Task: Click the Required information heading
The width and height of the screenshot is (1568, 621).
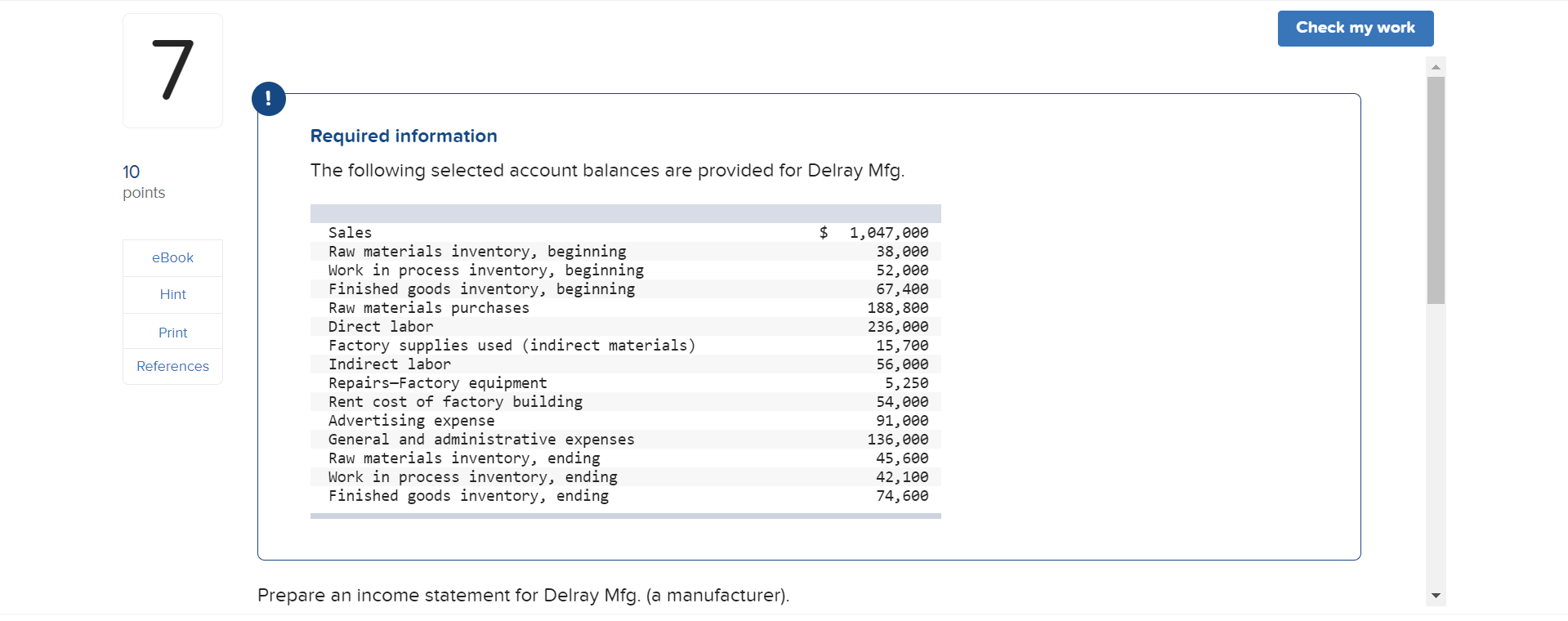Action: point(404,136)
